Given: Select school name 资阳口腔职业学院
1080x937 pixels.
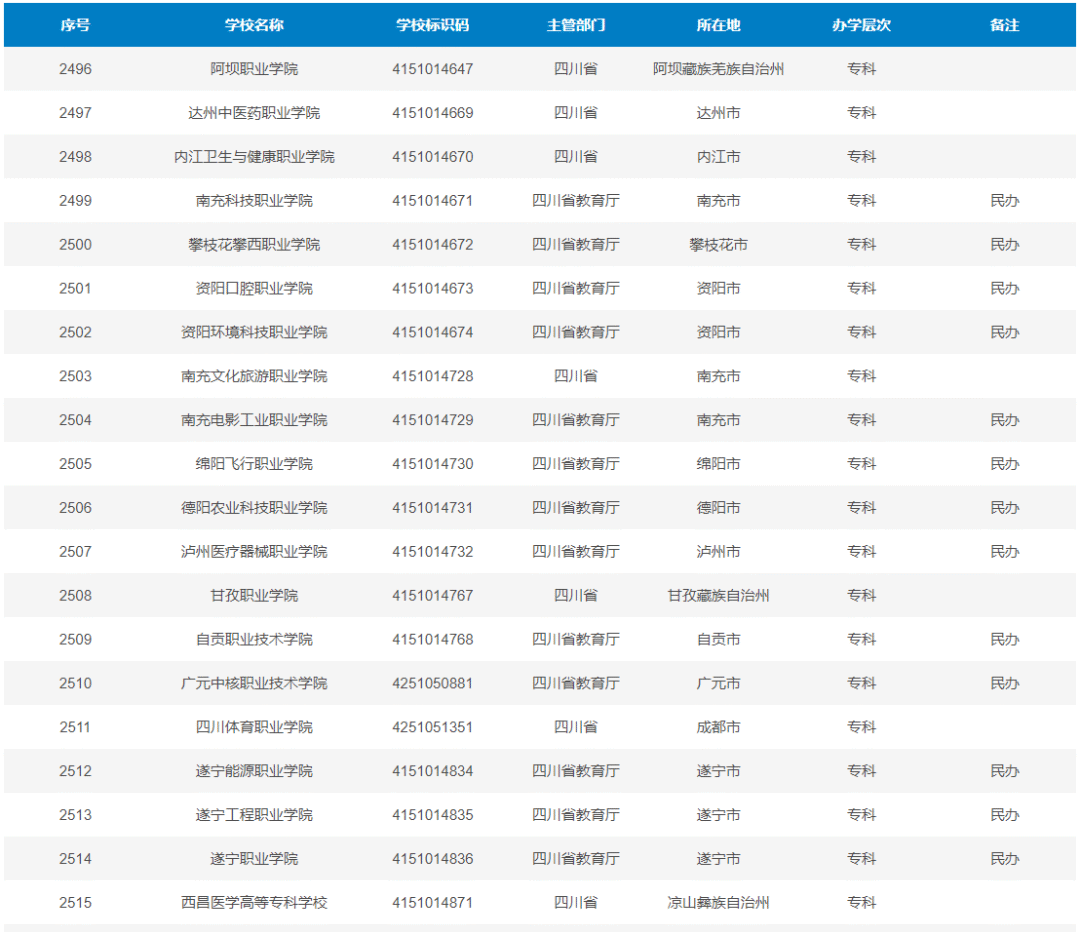Looking at the screenshot, I should click(254, 289).
